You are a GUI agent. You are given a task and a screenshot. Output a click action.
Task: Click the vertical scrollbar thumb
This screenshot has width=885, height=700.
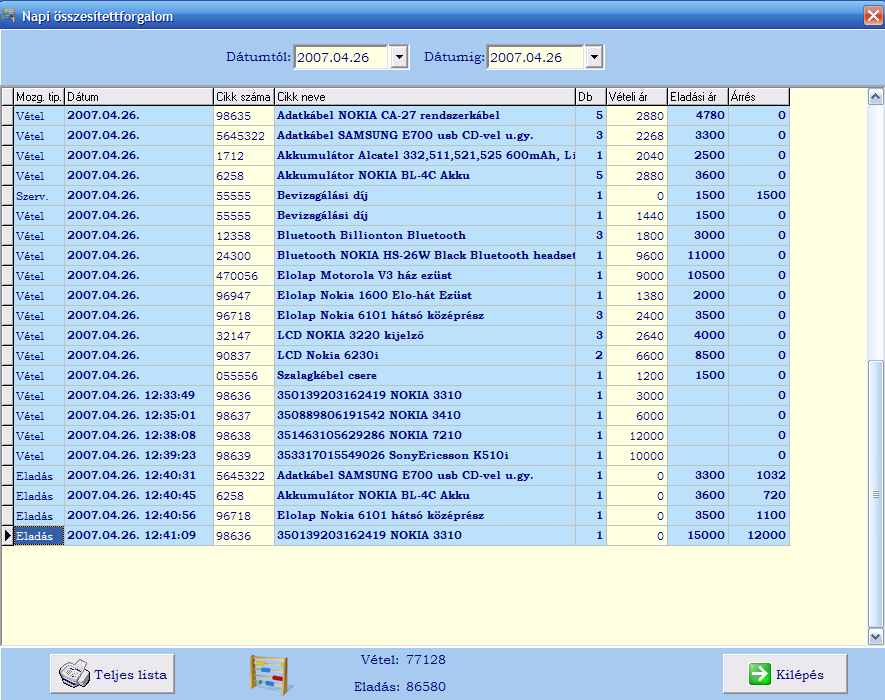[x=875, y=494]
